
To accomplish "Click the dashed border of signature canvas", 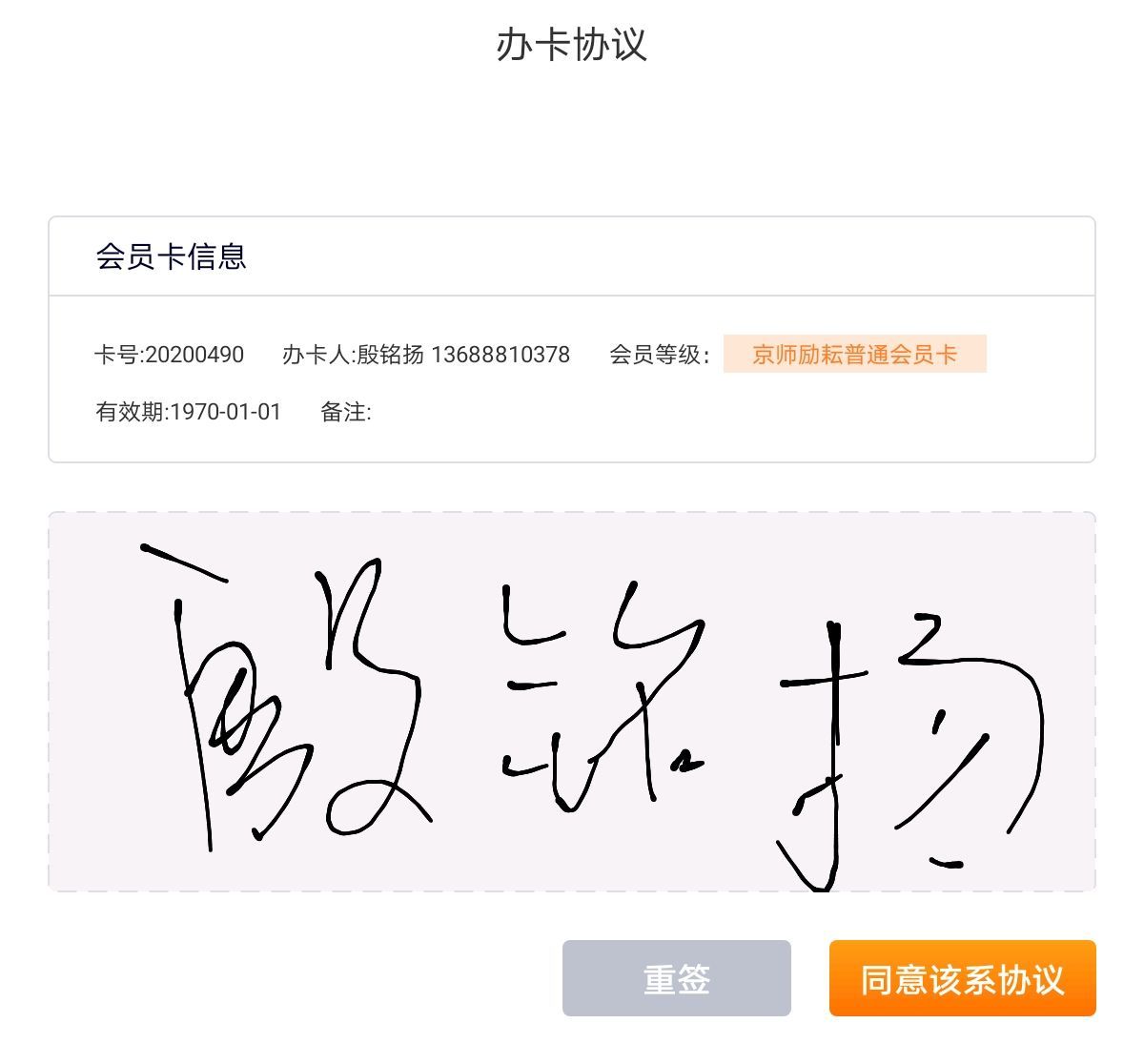I will pyautogui.click(x=572, y=512).
